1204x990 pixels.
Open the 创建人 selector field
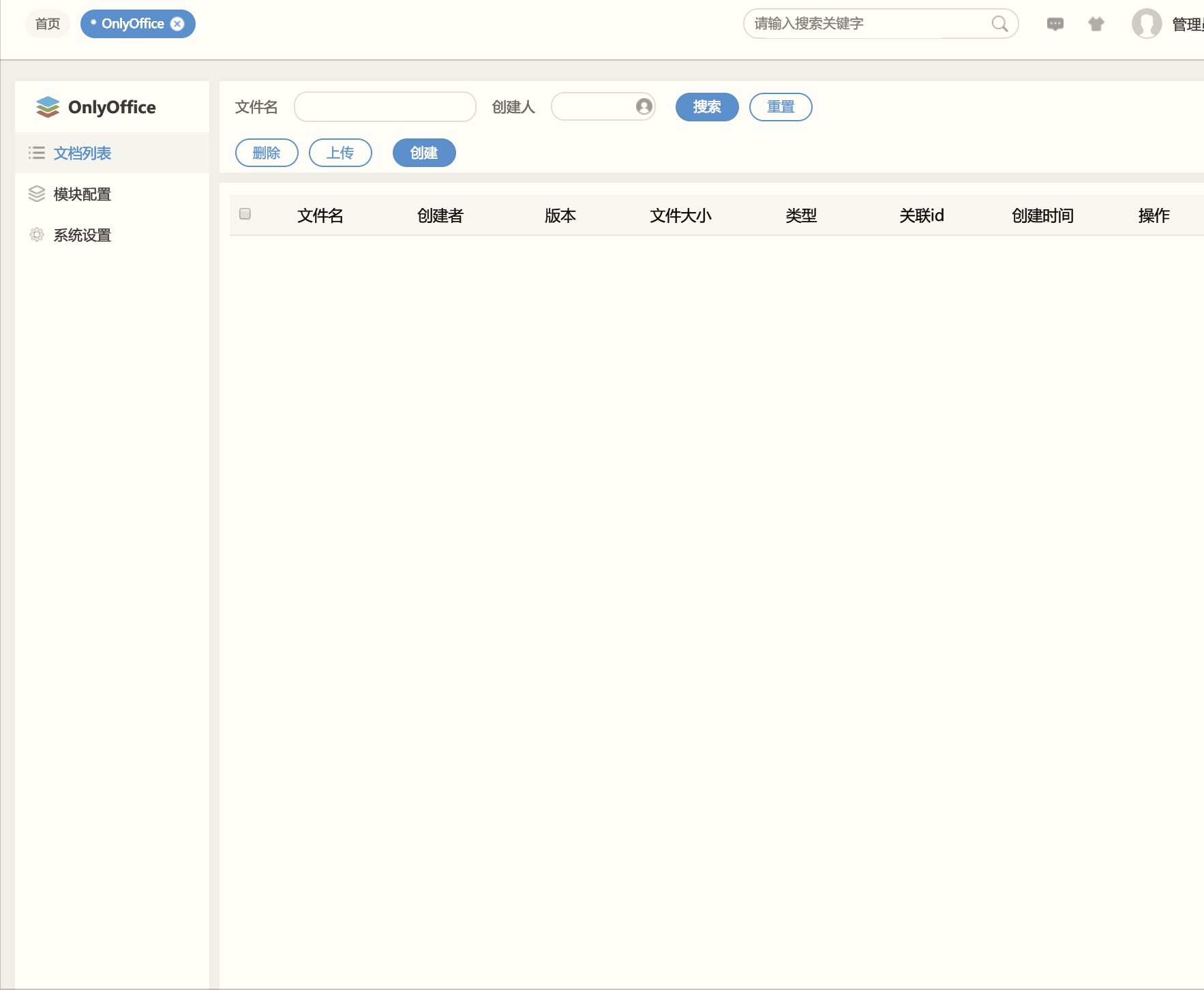[593, 106]
